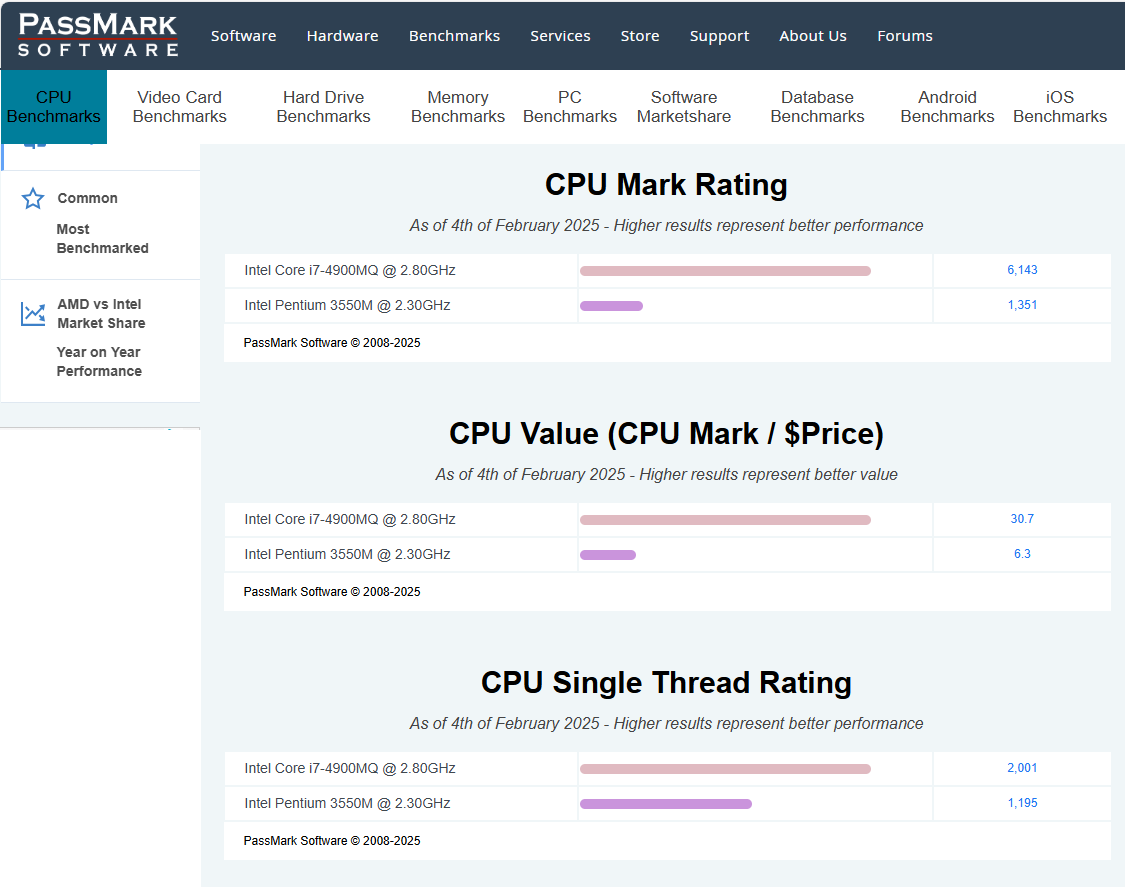Click i7-4900MQ name in CPU Mark Rating
1125x887 pixels.
pyautogui.click(x=350, y=271)
